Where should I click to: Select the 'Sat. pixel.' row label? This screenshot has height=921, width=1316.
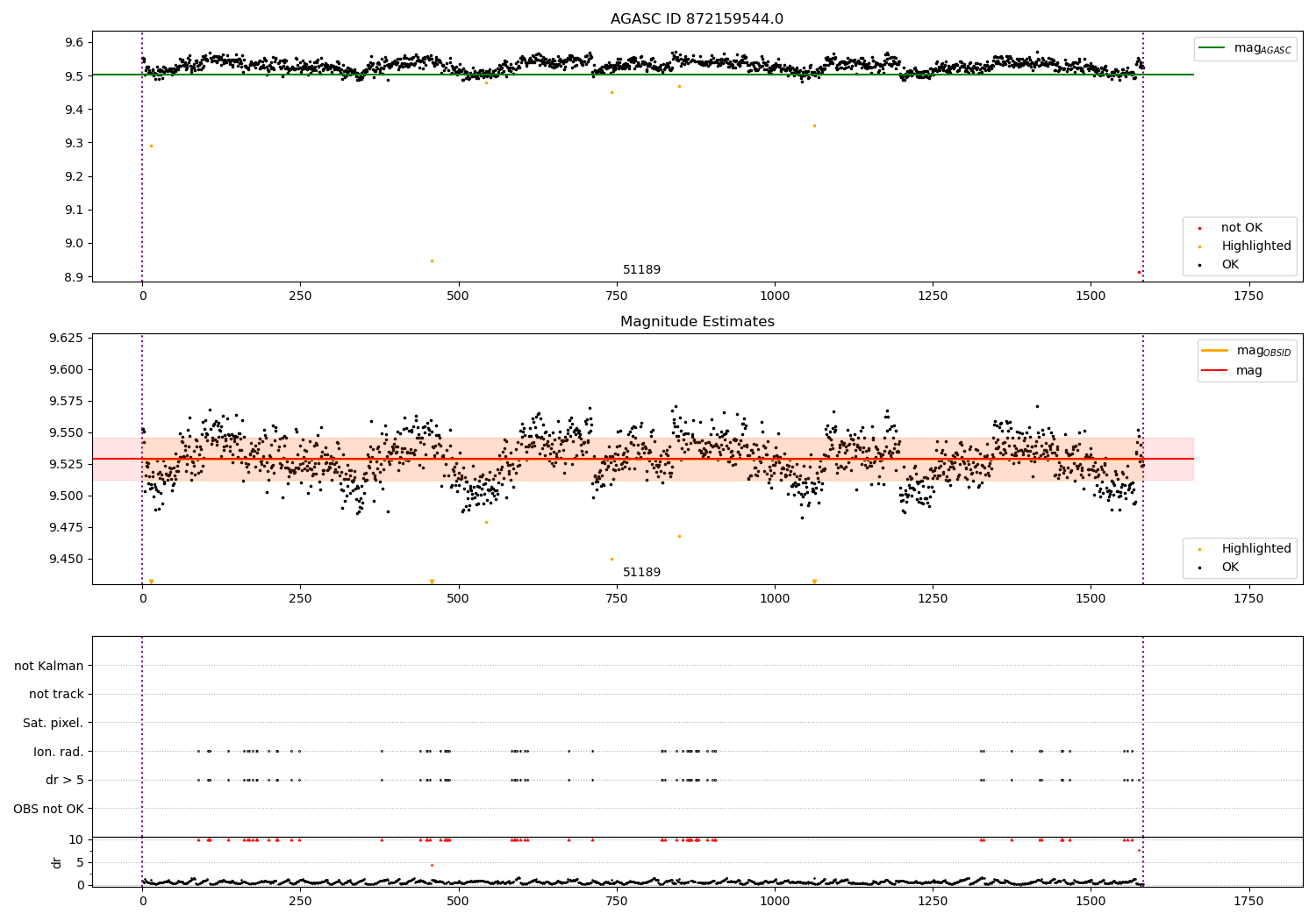(53, 723)
